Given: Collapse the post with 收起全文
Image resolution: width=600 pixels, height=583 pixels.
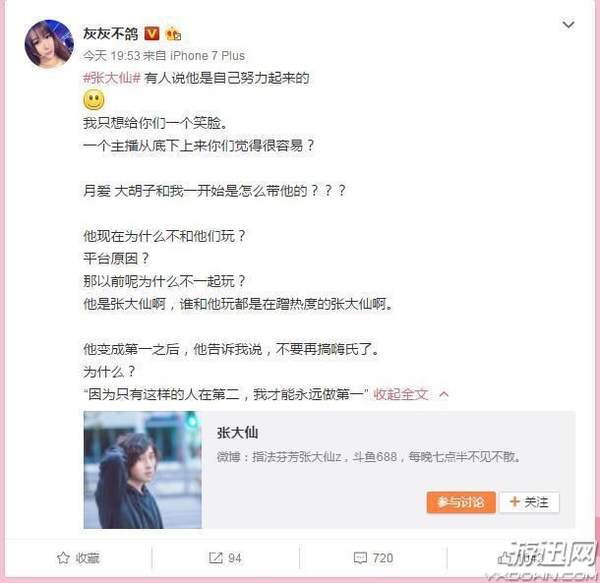Looking at the screenshot, I should pyautogui.click(x=400, y=394).
